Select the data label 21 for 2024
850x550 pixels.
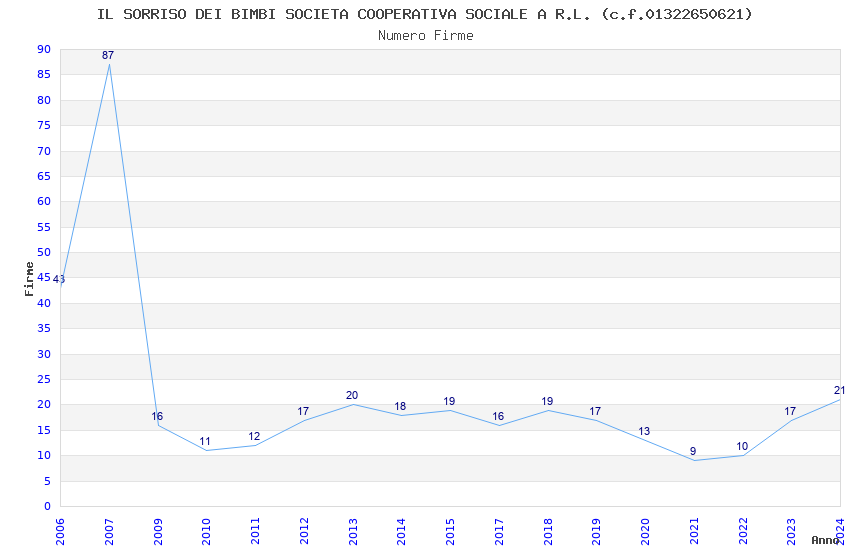(x=839, y=390)
